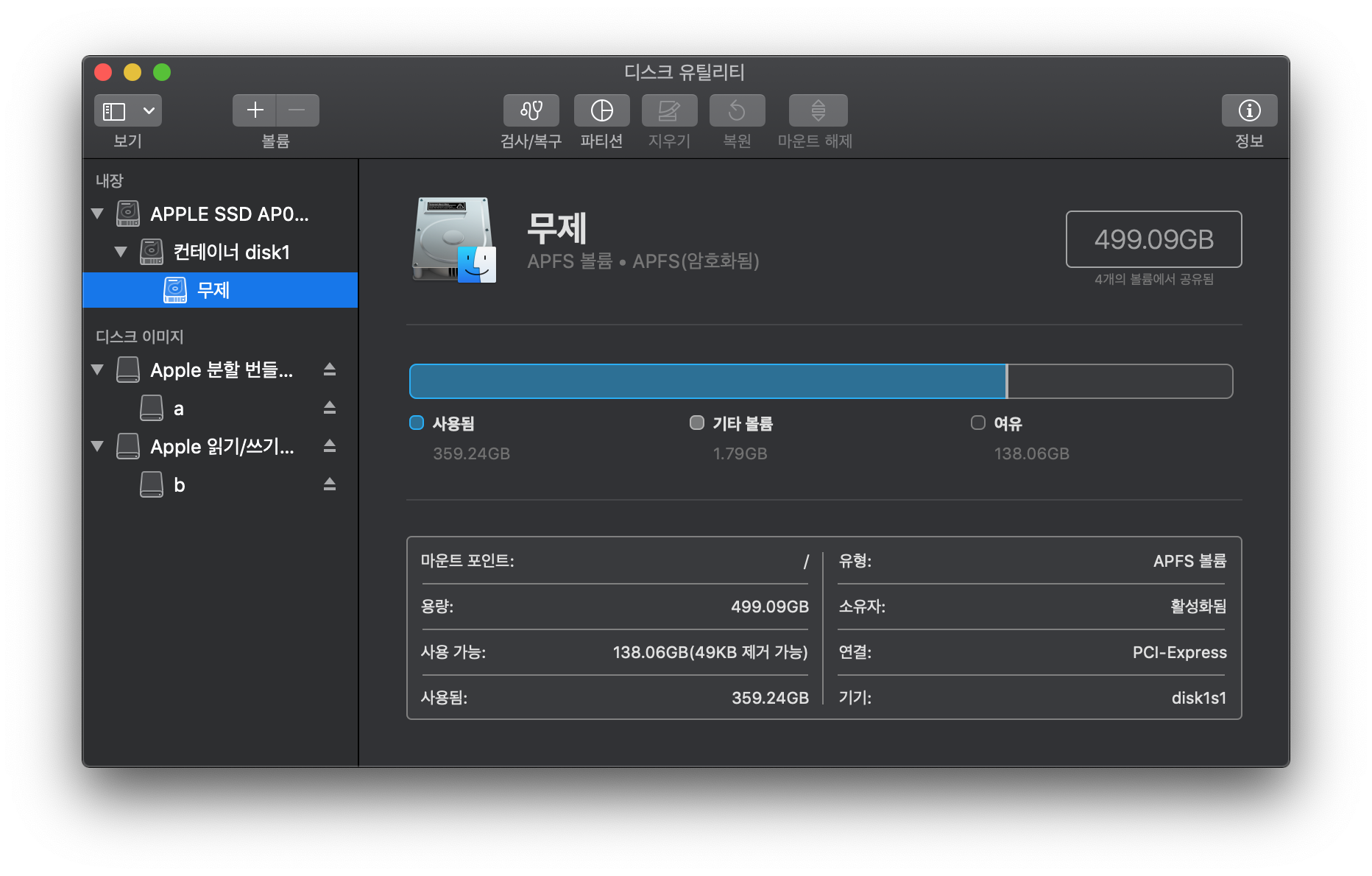Click the blue used-space storage bar
The image size is (1372, 876).
coord(707,381)
